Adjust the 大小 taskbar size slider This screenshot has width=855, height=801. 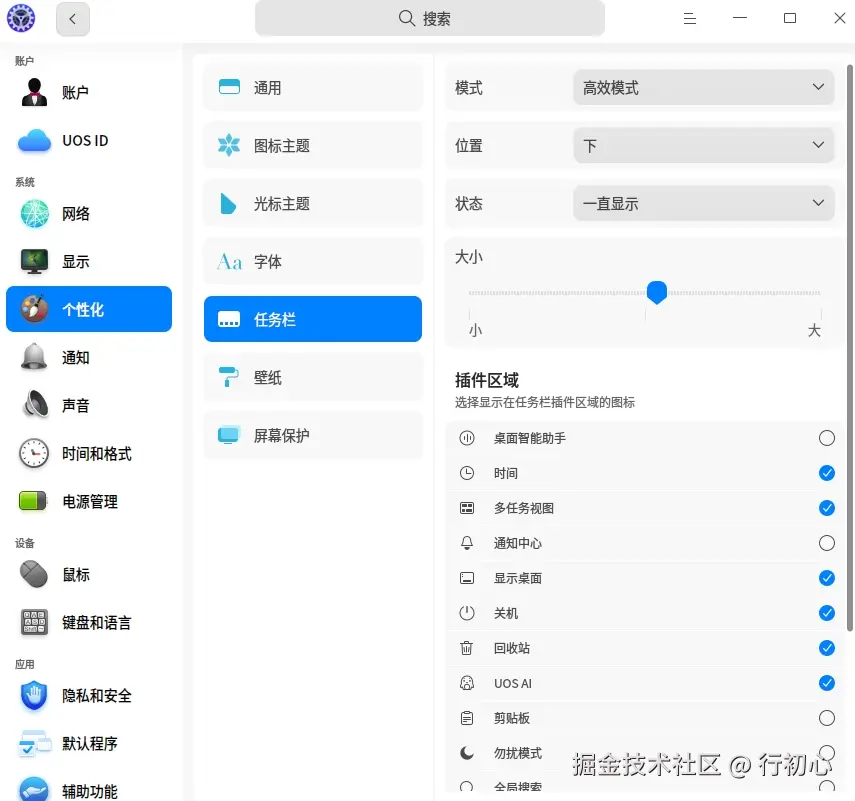click(x=657, y=293)
